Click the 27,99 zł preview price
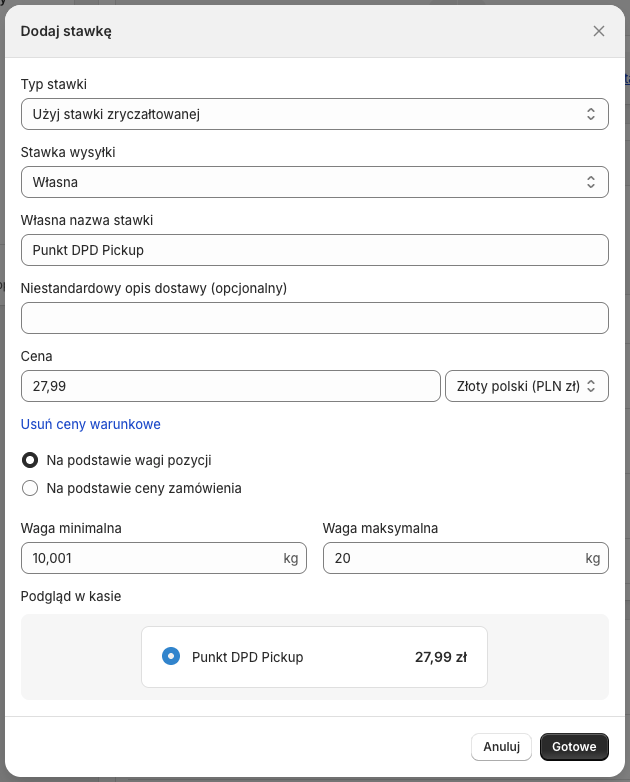 (441, 657)
